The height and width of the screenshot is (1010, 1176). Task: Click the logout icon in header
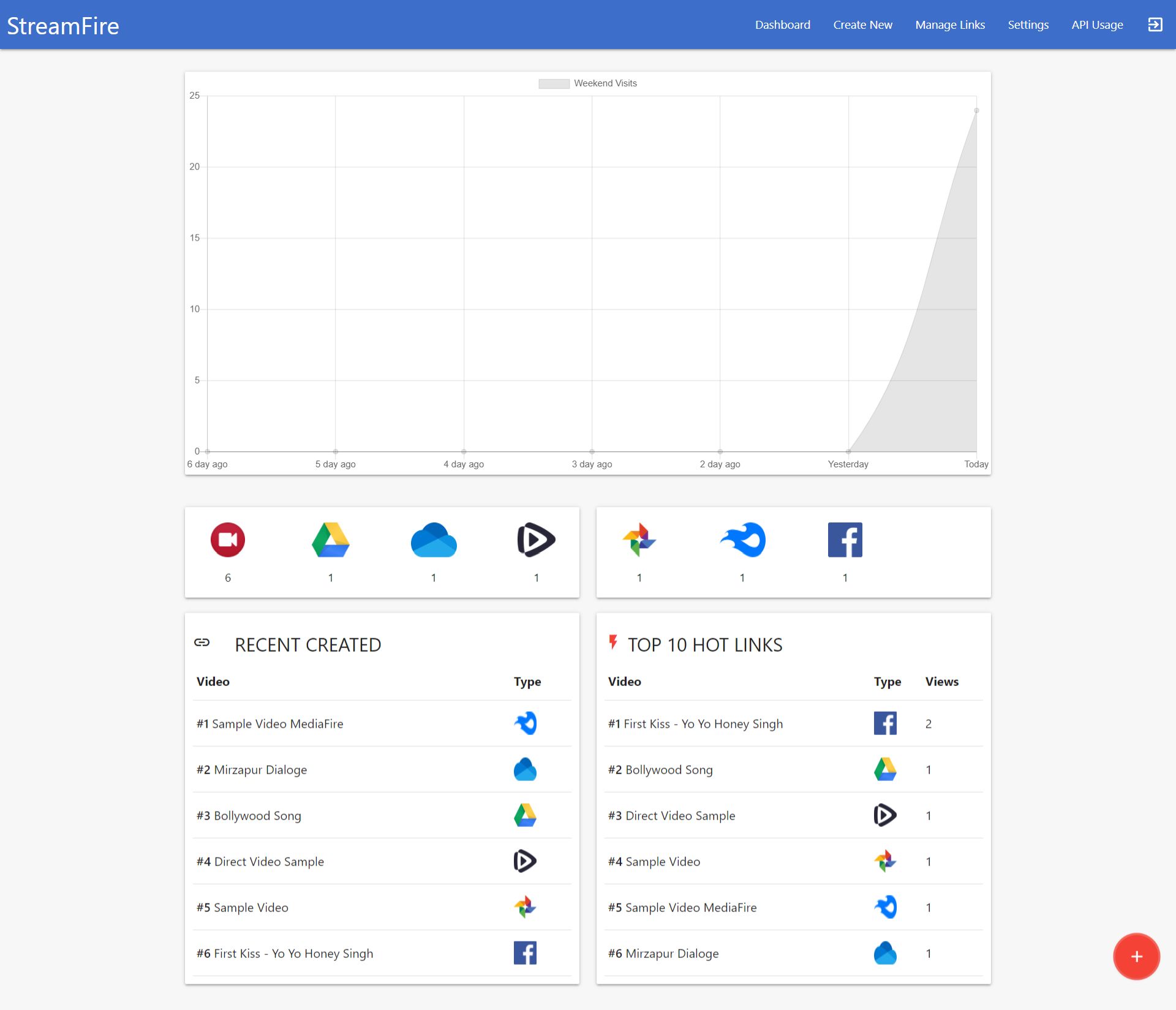point(1155,24)
